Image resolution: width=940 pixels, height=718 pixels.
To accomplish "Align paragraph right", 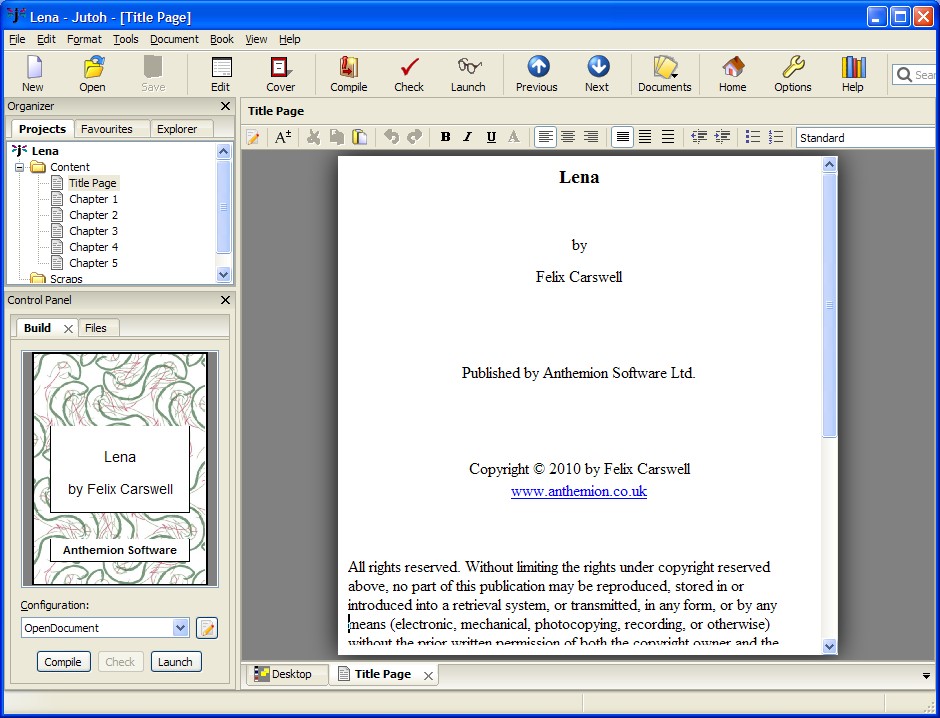I will click(590, 137).
